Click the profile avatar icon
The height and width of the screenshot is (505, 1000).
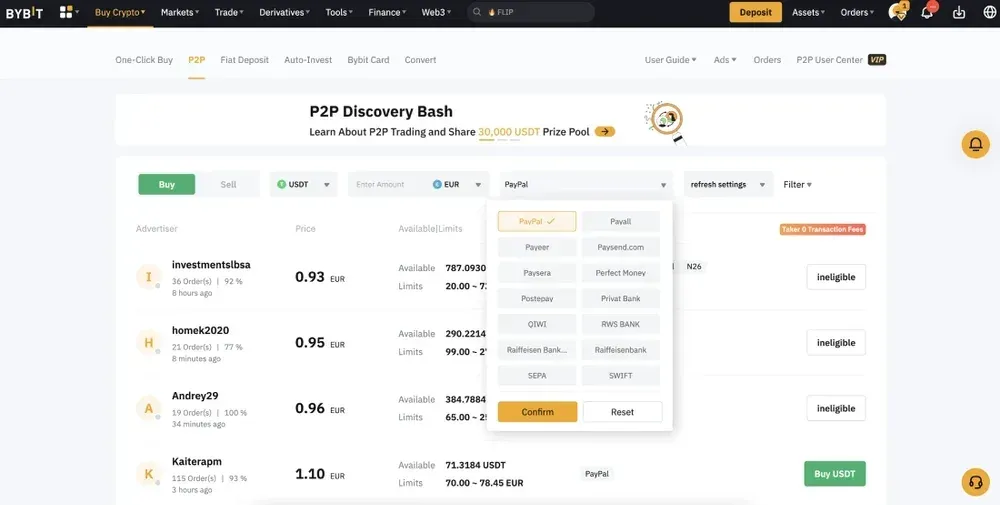(x=897, y=12)
